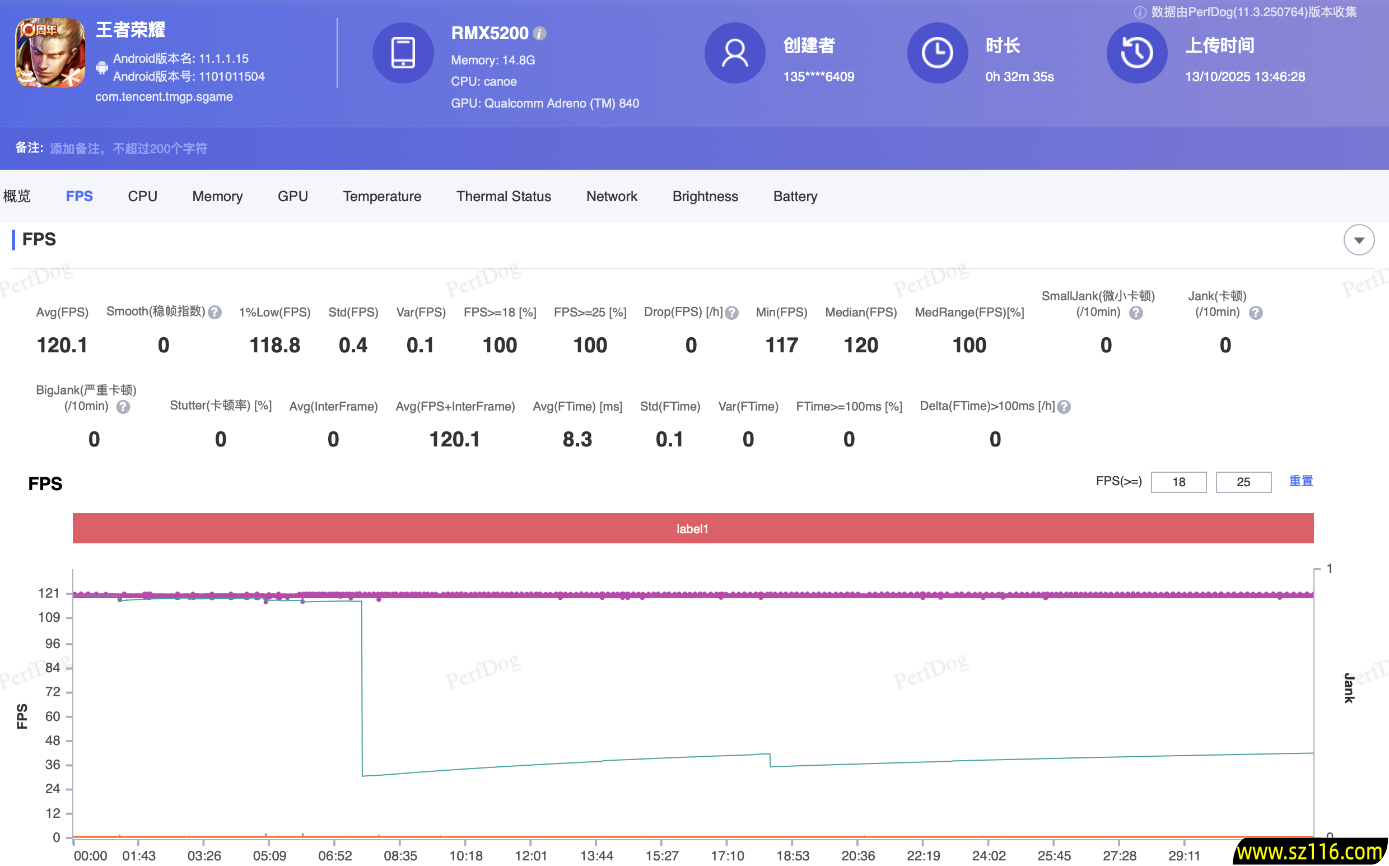This screenshot has height=866, width=1389.
Task: Click the 备注 notes input field
Action: click(x=130, y=148)
